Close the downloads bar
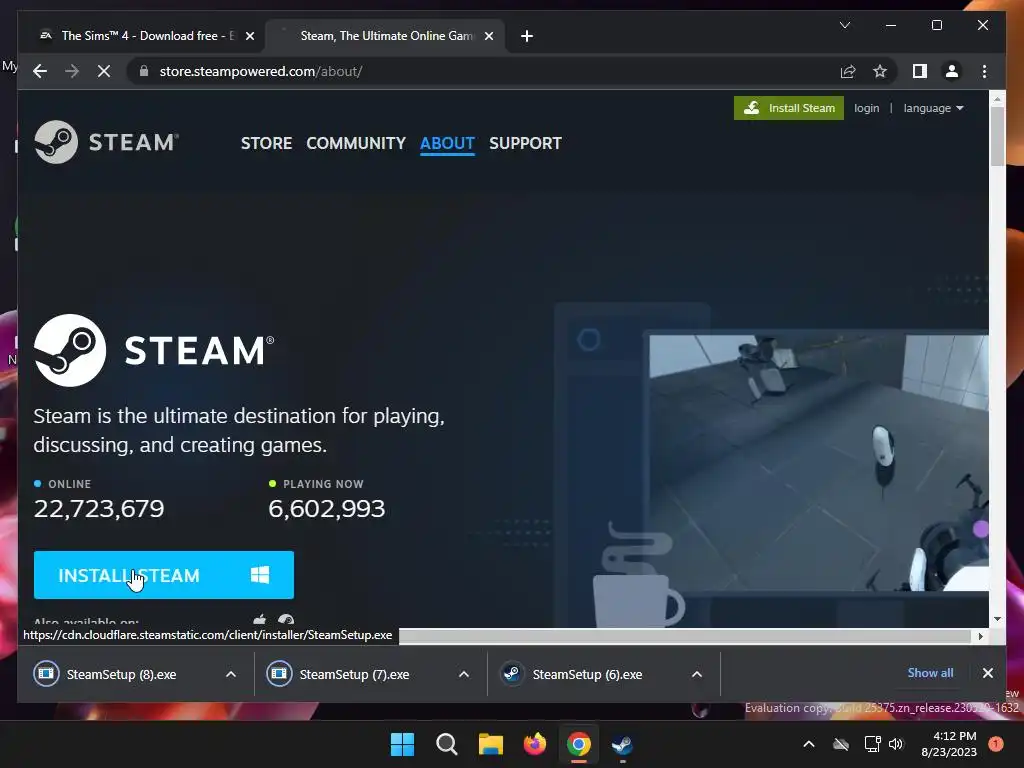The image size is (1024, 768). pos(987,673)
